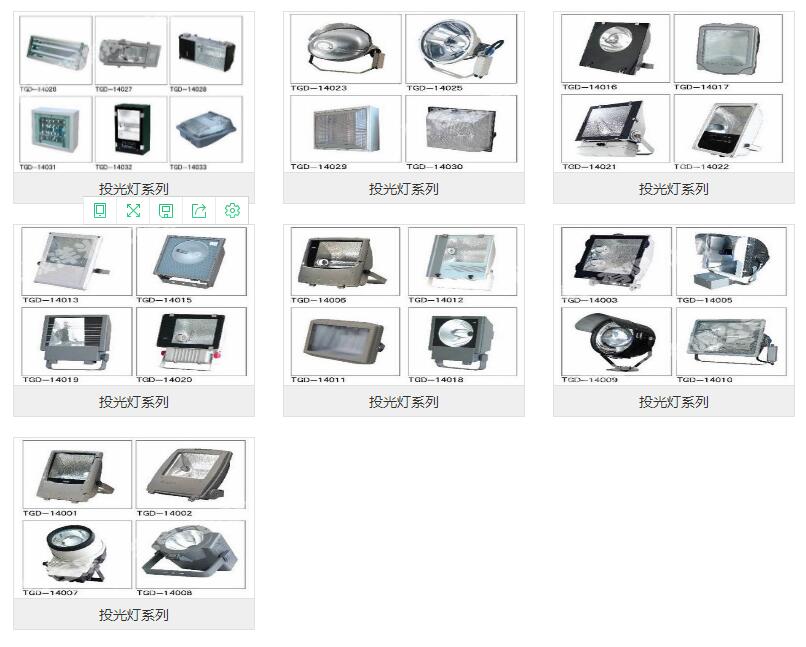Viewport: 806px width, 647px height.
Task: Open the TGD-14012 light gray lamp photo
Action: tap(463, 262)
